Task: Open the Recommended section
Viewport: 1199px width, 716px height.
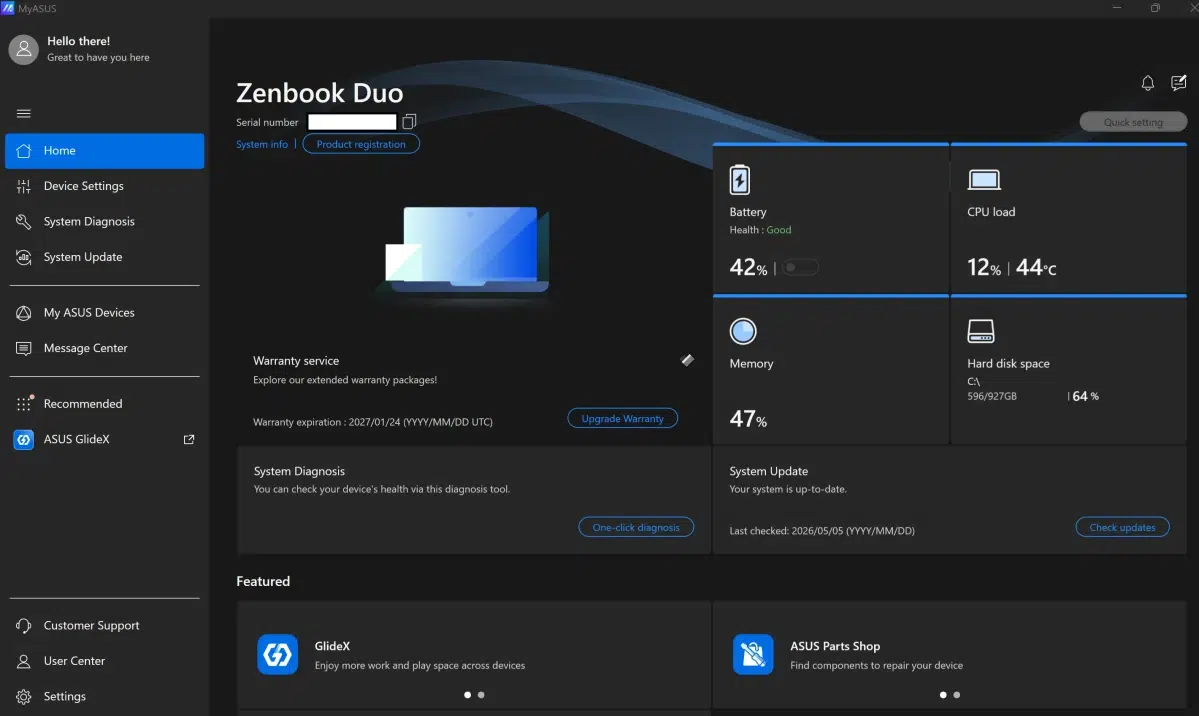Action: point(105,403)
